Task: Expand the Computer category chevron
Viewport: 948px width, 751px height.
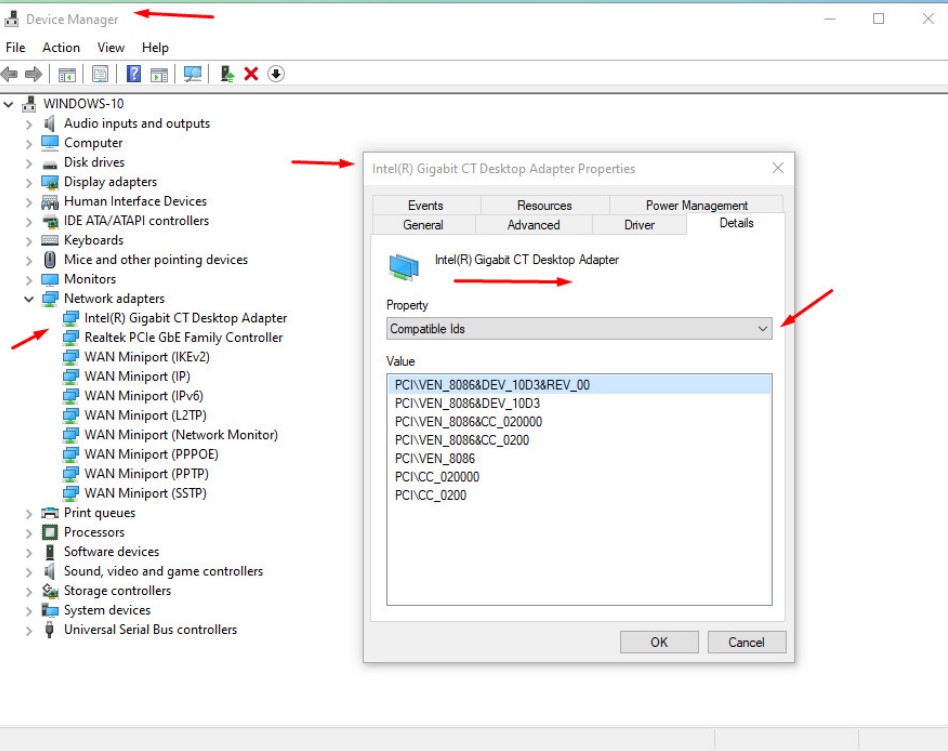Action: coord(28,144)
